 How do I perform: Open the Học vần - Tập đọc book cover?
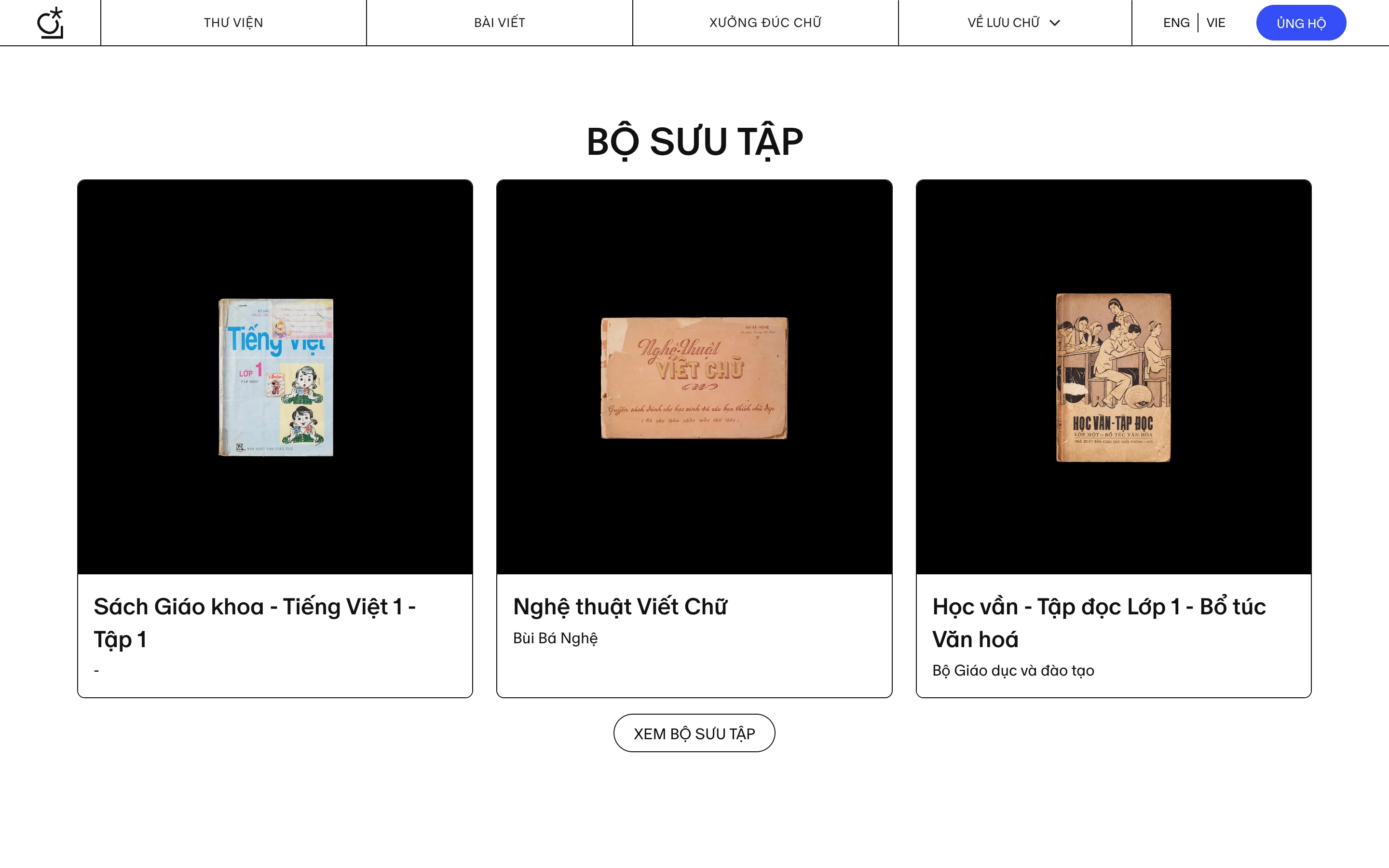pos(1113,377)
